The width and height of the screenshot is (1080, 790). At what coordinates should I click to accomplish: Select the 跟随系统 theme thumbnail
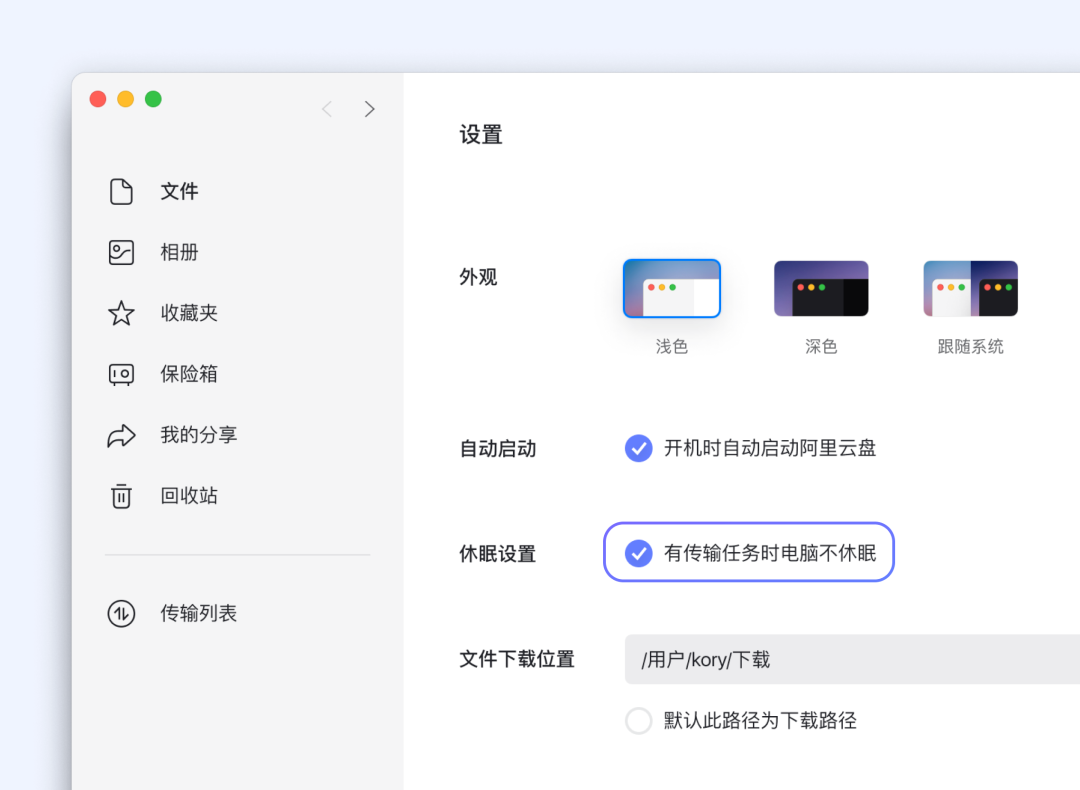(x=970, y=289)
